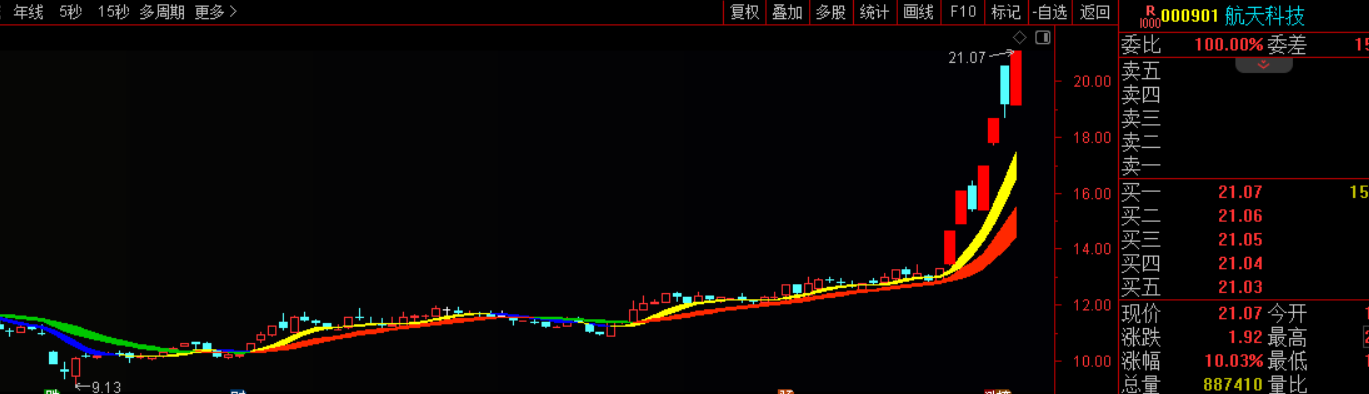
Task: Click the diamond marker icon above the chart
Action: [x=1020, y=38]
